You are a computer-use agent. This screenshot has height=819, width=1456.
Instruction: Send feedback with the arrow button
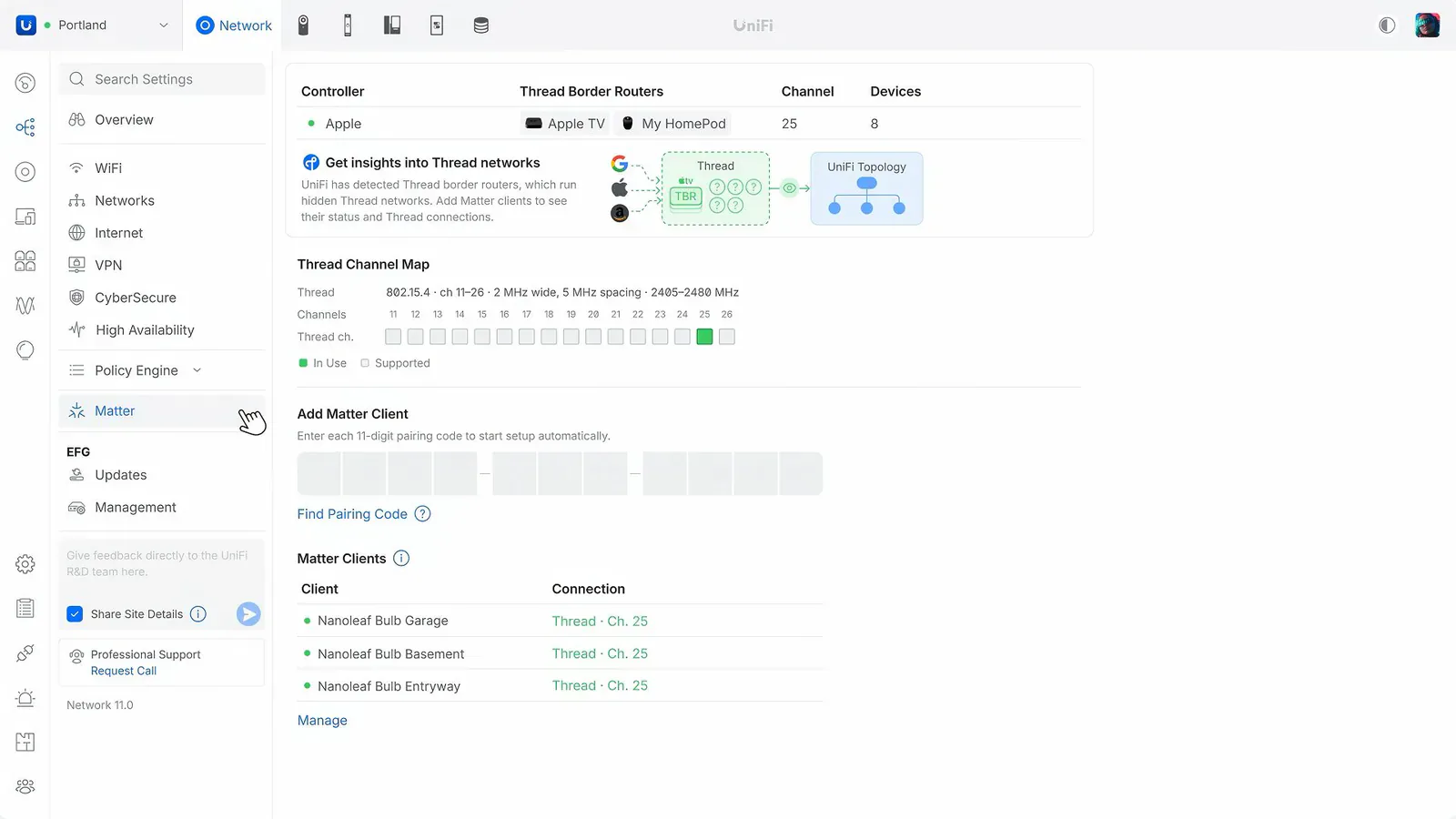pos(248,614)
